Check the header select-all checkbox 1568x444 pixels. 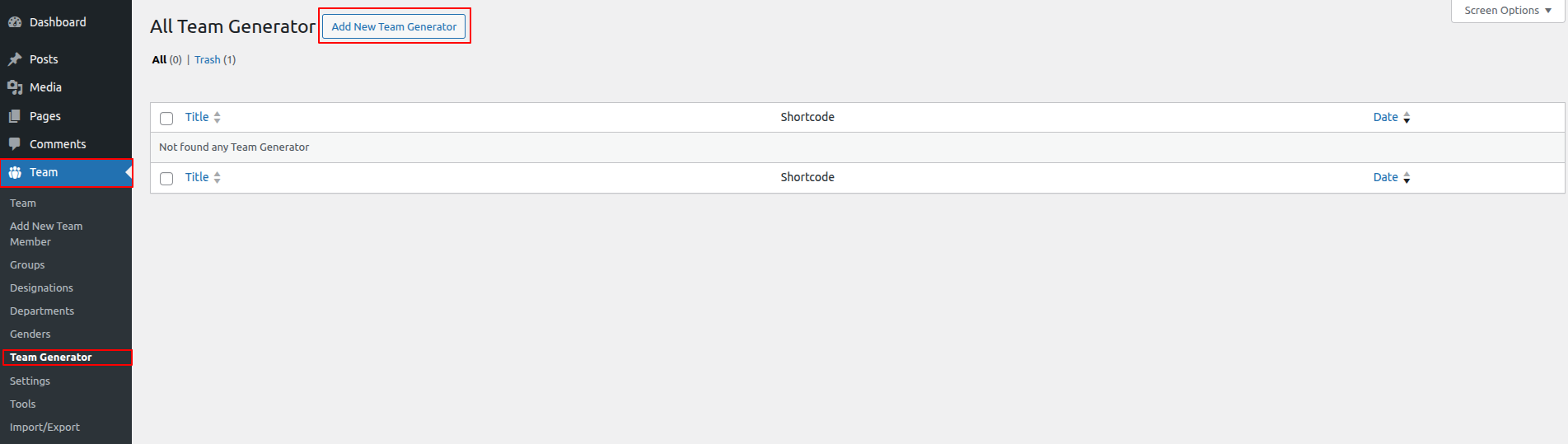click(166, 119)
